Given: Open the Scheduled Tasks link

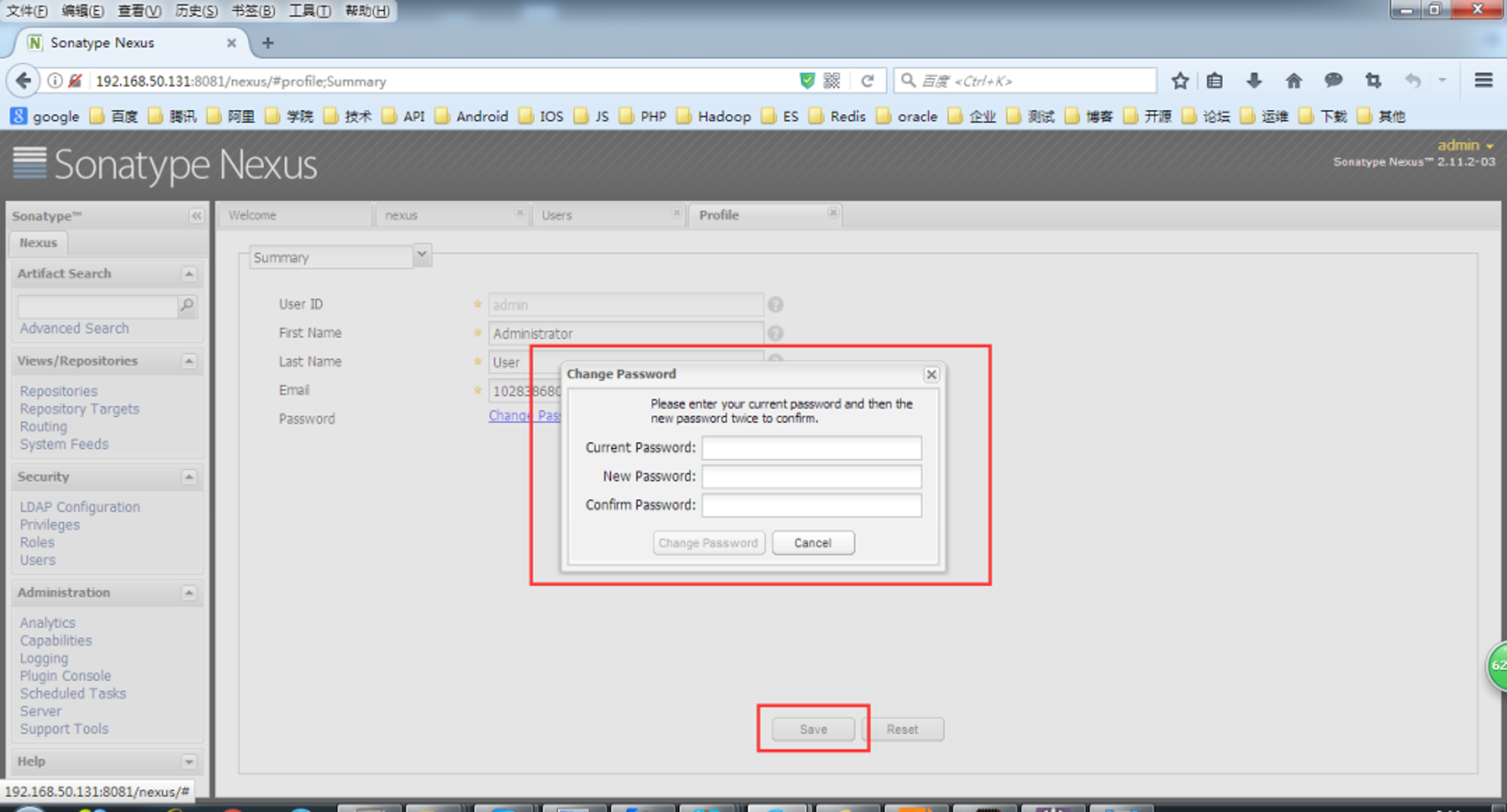Looking at the screenshot, I should click(x=73, y=694).
